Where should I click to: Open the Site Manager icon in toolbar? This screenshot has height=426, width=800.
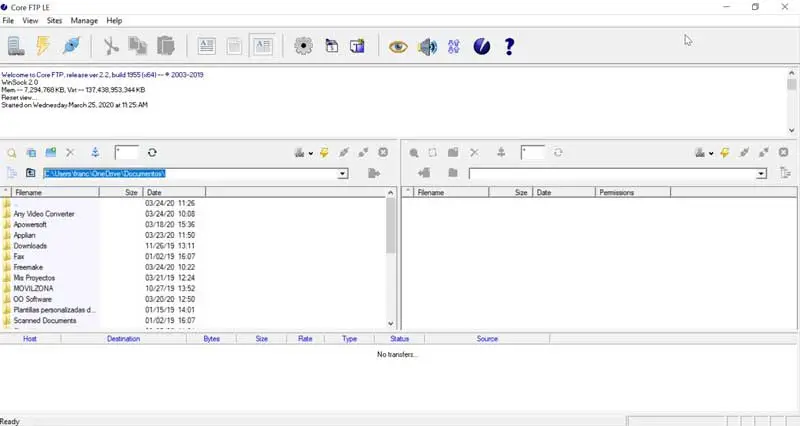pyautogui.click(x=16, y=46)
